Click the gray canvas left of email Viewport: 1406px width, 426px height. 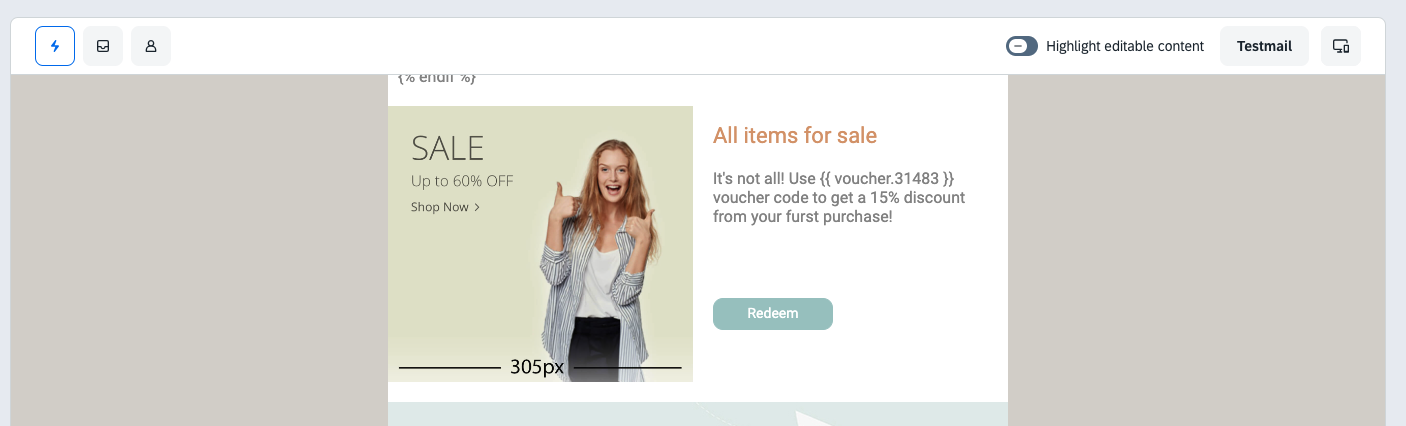[200, 250]
